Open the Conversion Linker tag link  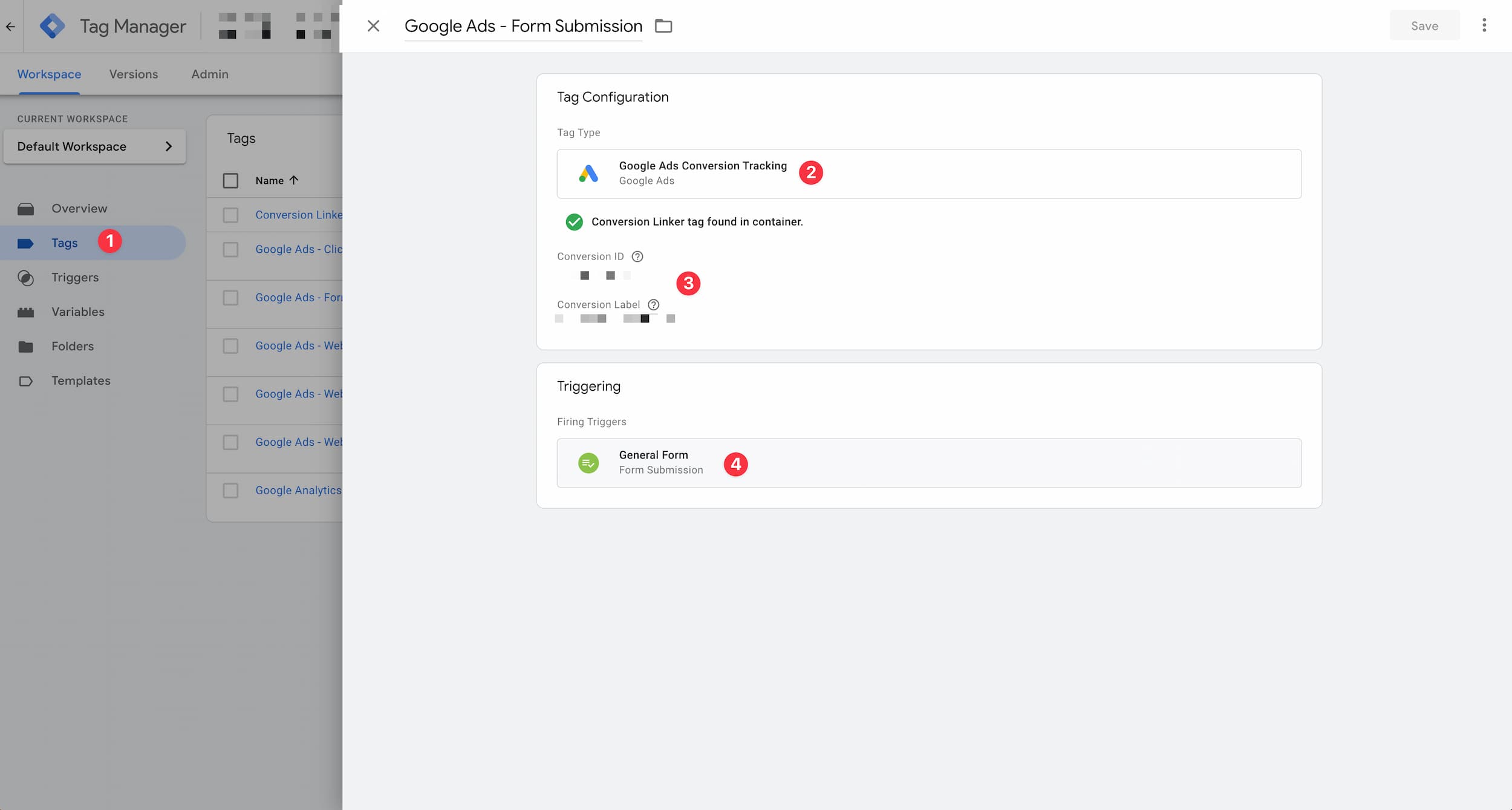299,215
